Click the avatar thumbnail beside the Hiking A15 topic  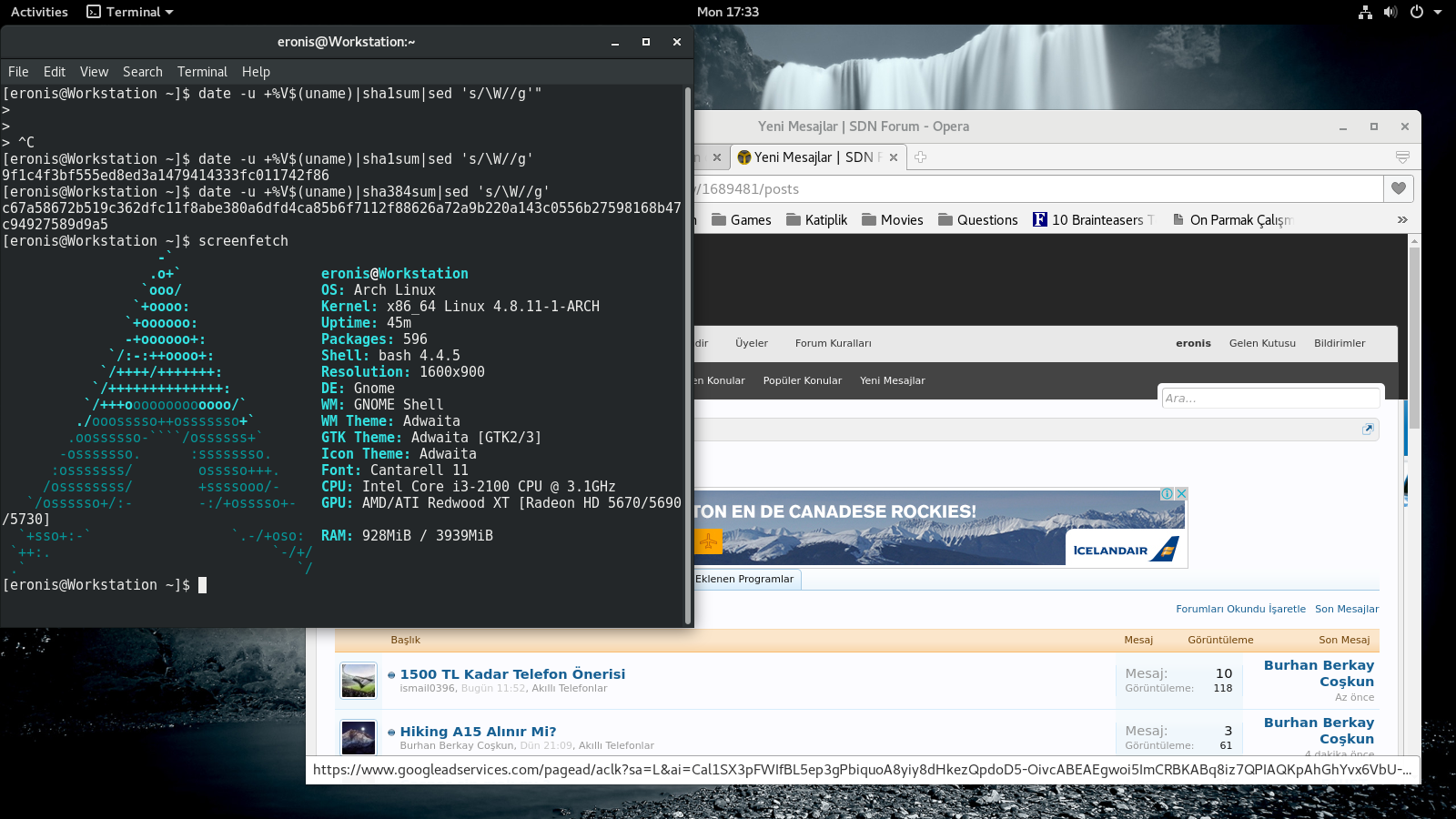pos(359,737)
